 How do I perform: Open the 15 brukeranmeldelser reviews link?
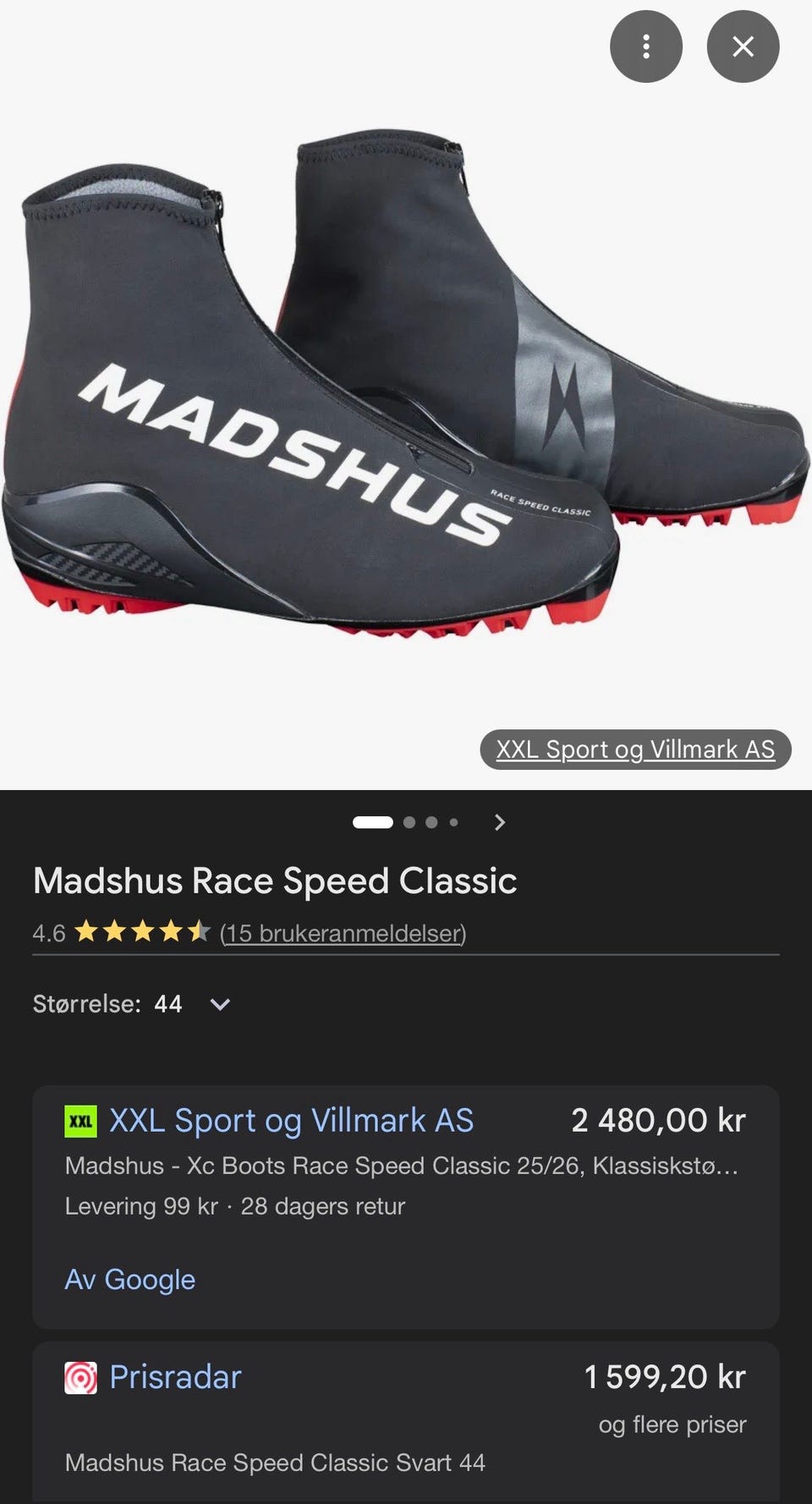[343, 933]
